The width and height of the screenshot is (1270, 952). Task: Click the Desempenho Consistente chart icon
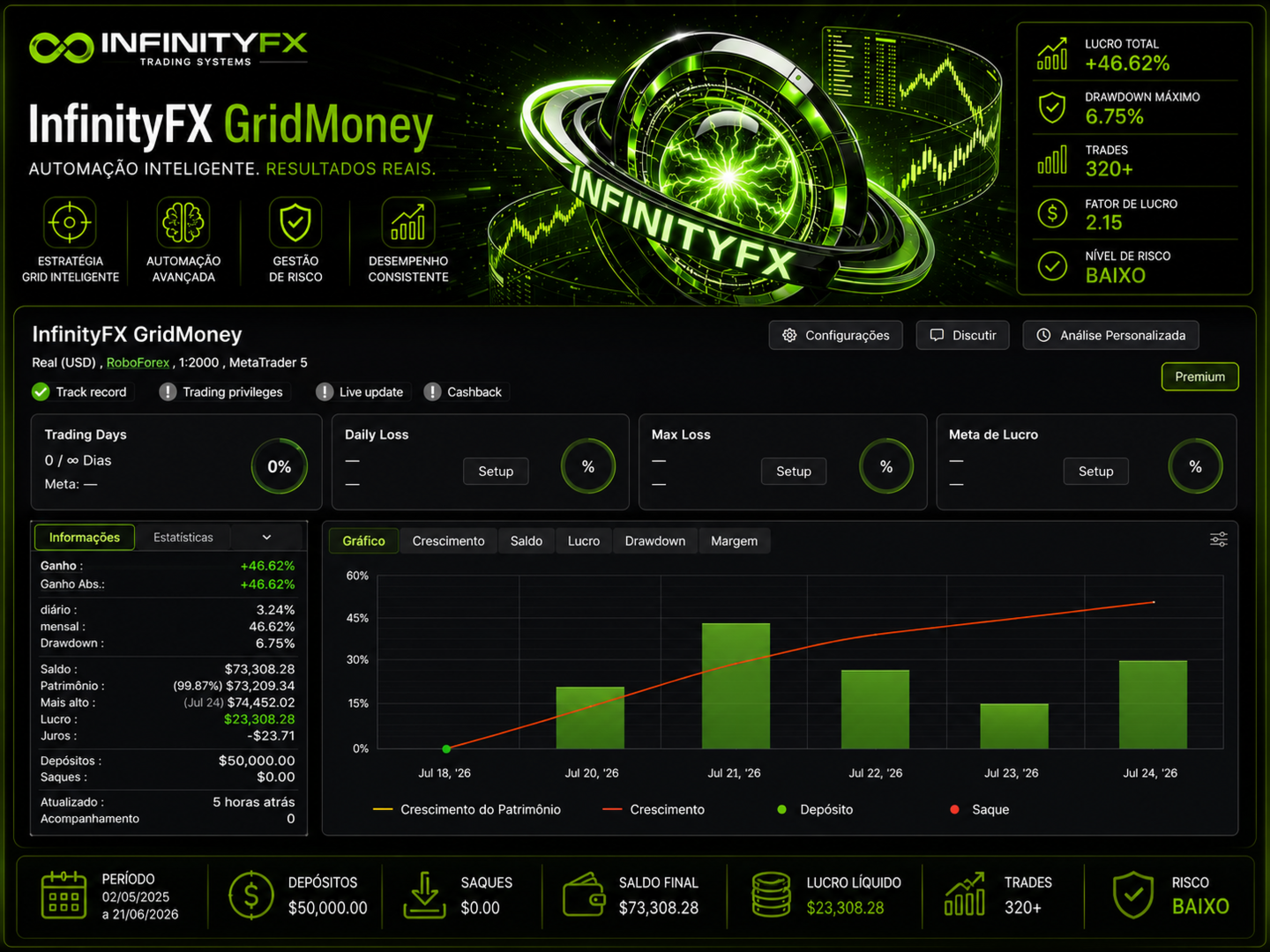(408, 222)
